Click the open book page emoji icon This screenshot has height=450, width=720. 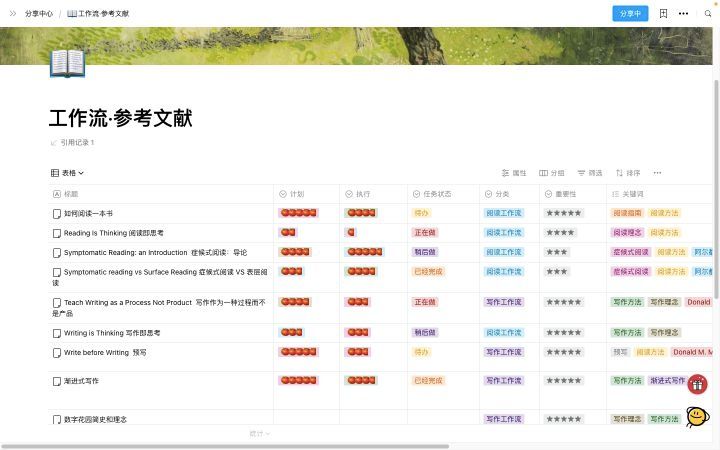click(x=68, y=63)
